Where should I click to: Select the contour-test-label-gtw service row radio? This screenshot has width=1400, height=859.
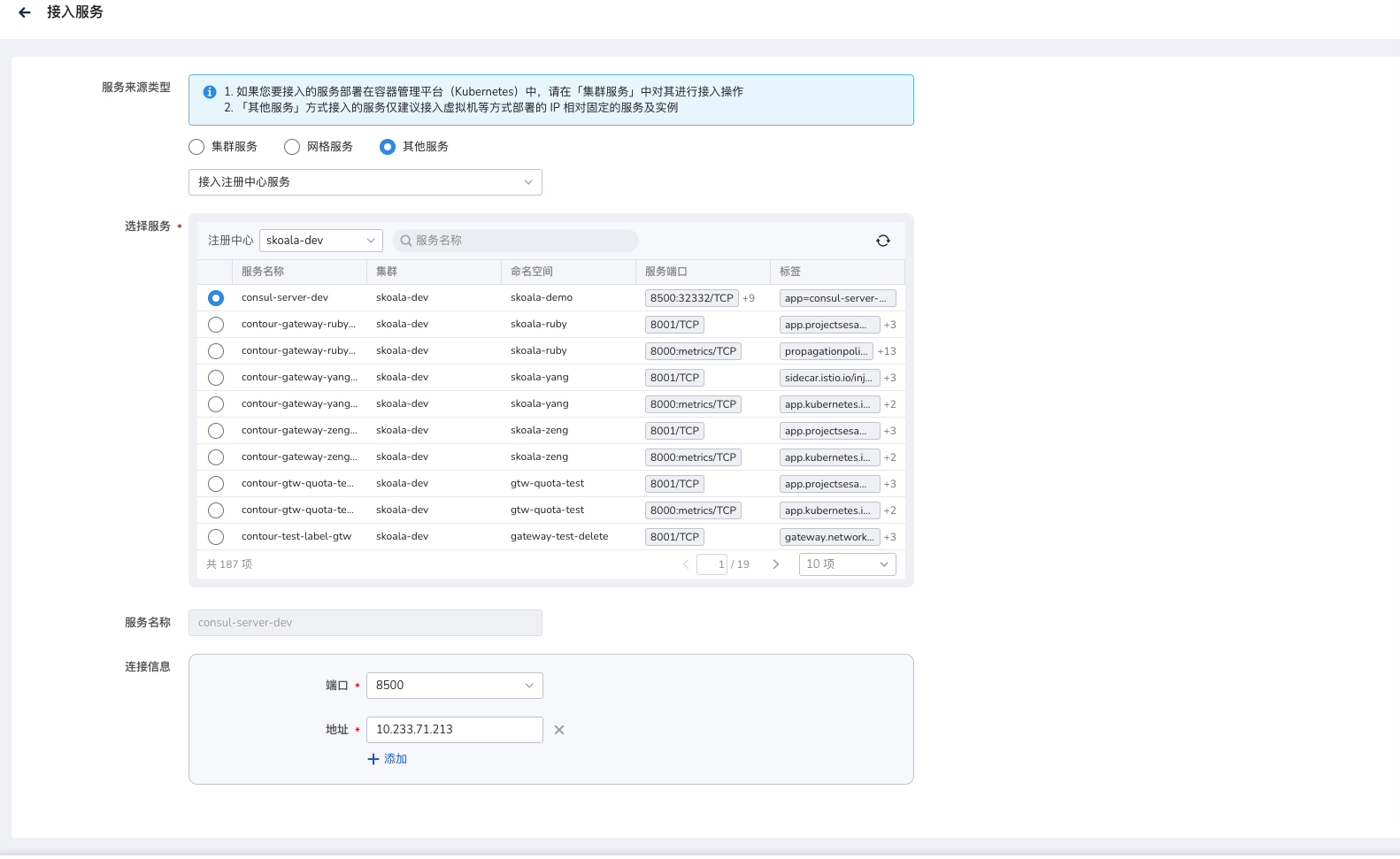pyautogui.click(x=216, y=537)
